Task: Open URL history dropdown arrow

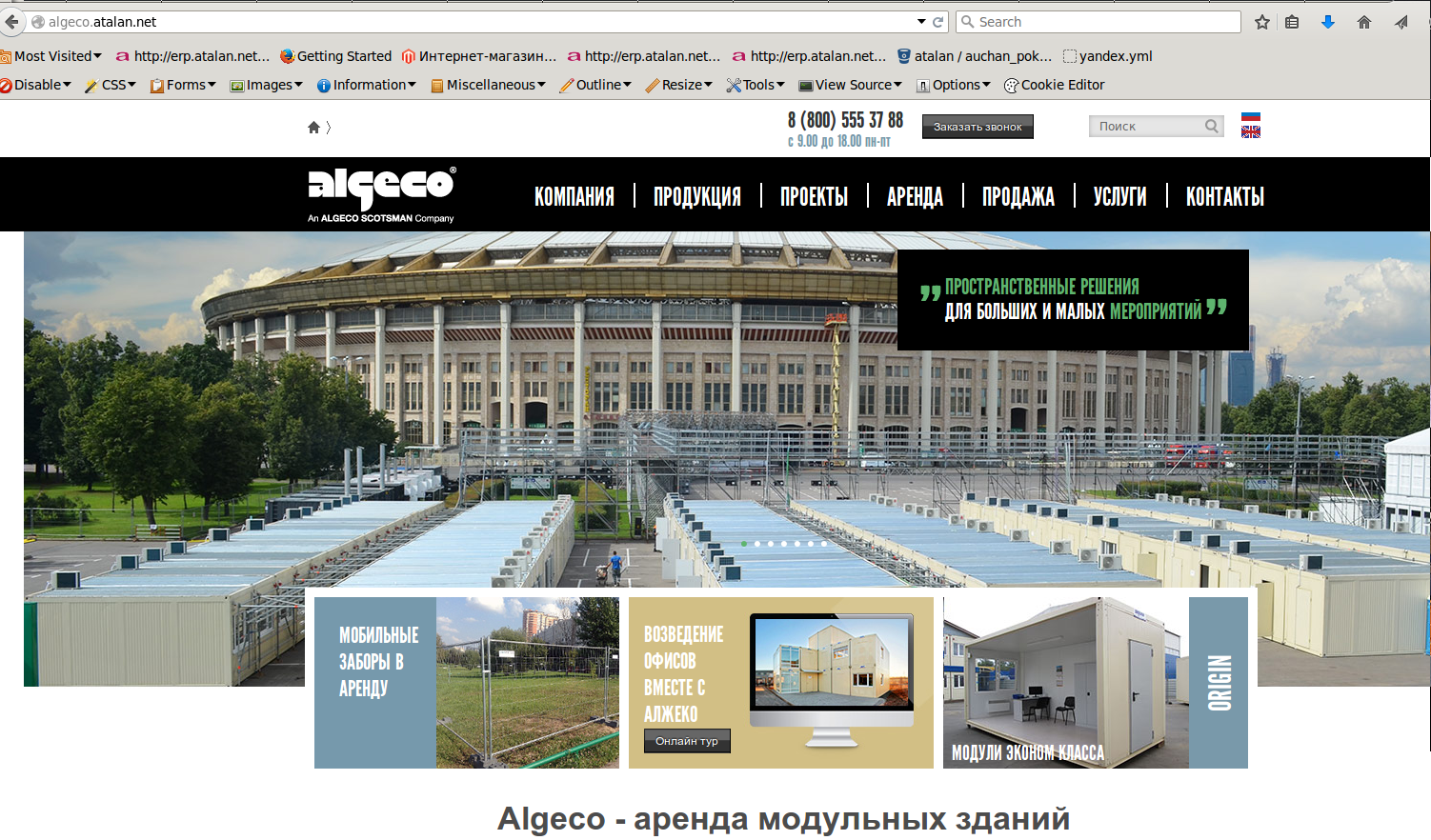Action: click(x=921, y=22)
